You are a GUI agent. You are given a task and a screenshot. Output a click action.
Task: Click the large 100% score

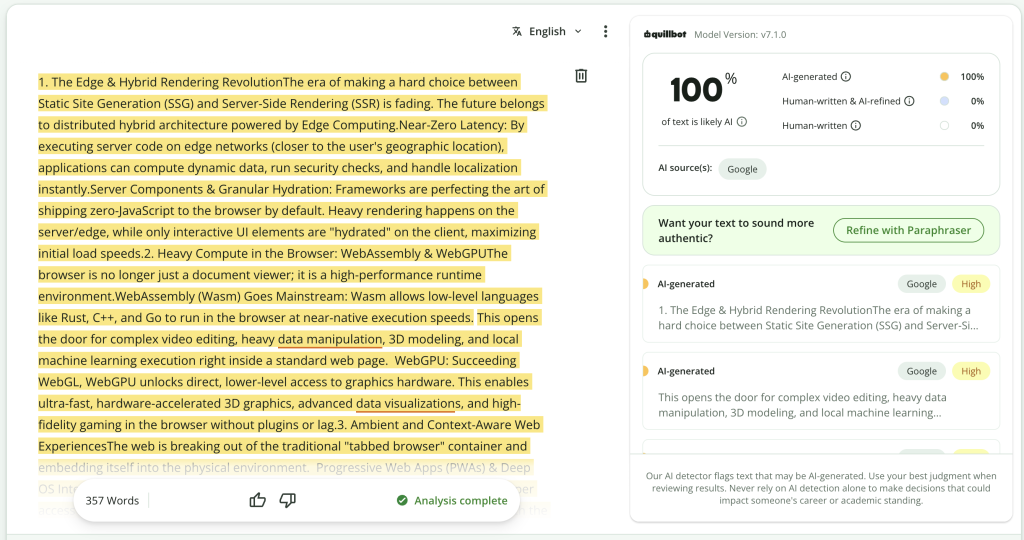(x=703, y=89)
